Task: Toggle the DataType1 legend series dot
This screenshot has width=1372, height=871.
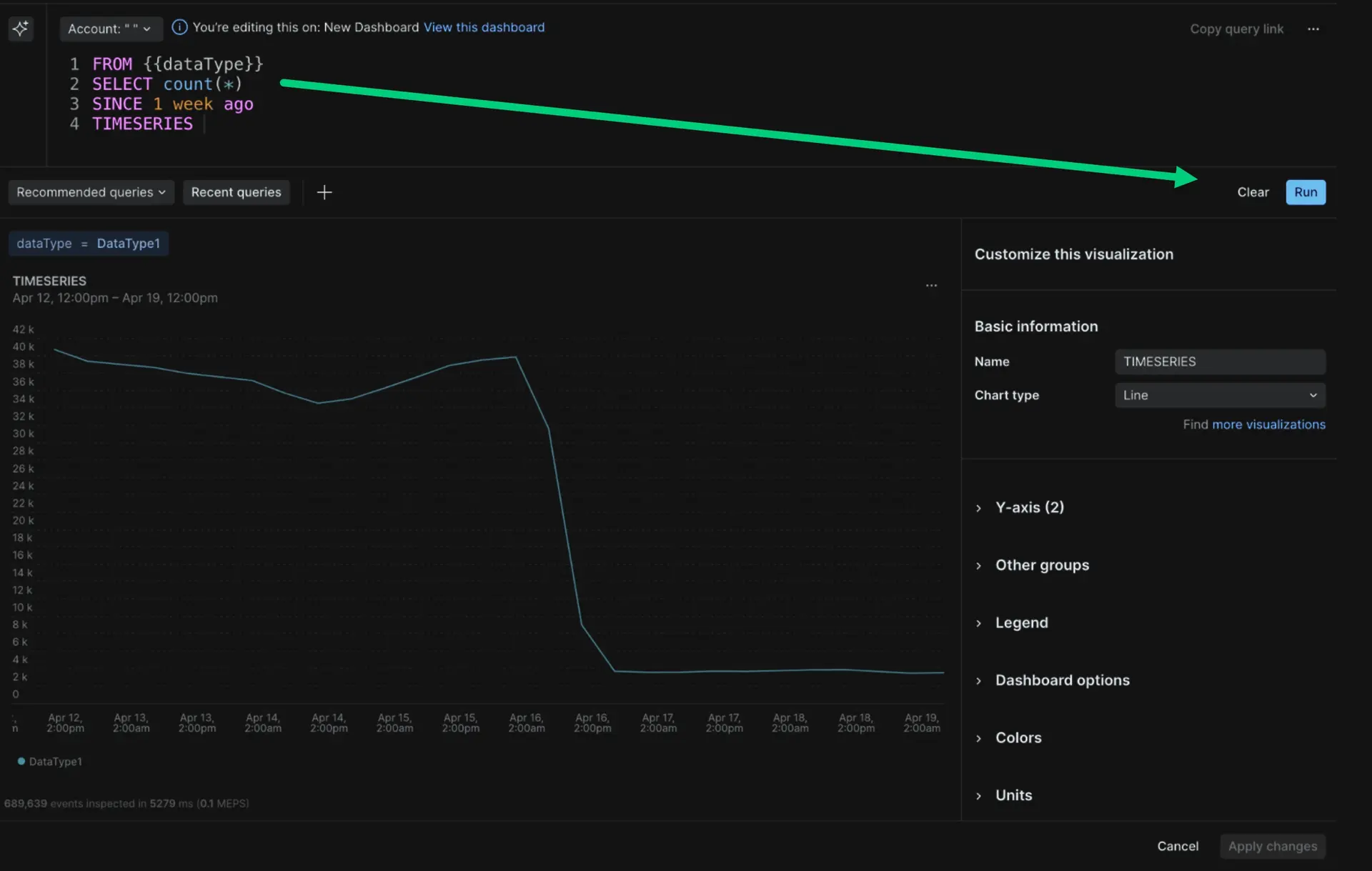Action: 21,762
